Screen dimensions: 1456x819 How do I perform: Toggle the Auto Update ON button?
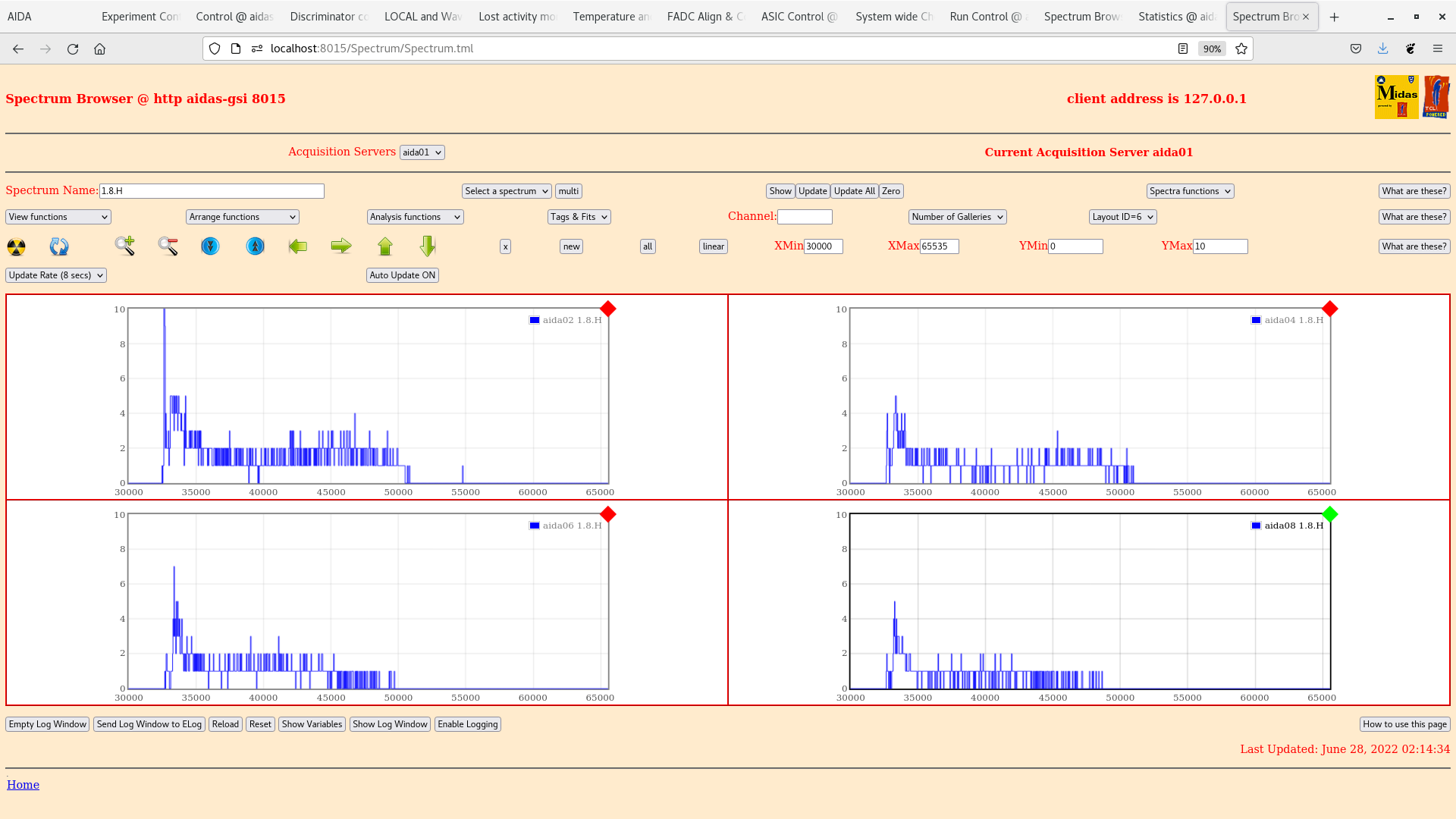coord(402,275)
